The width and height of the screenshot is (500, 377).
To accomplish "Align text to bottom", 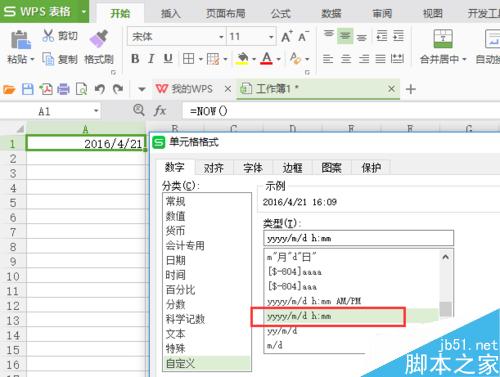I will pos(362,37).
